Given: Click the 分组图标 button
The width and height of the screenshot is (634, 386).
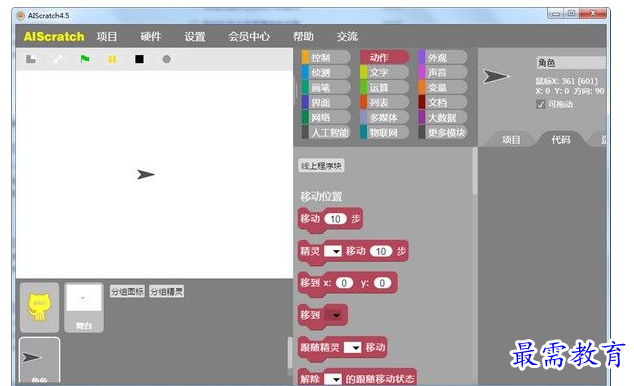Looking at the screenshot, I should (x=127, y=291).
